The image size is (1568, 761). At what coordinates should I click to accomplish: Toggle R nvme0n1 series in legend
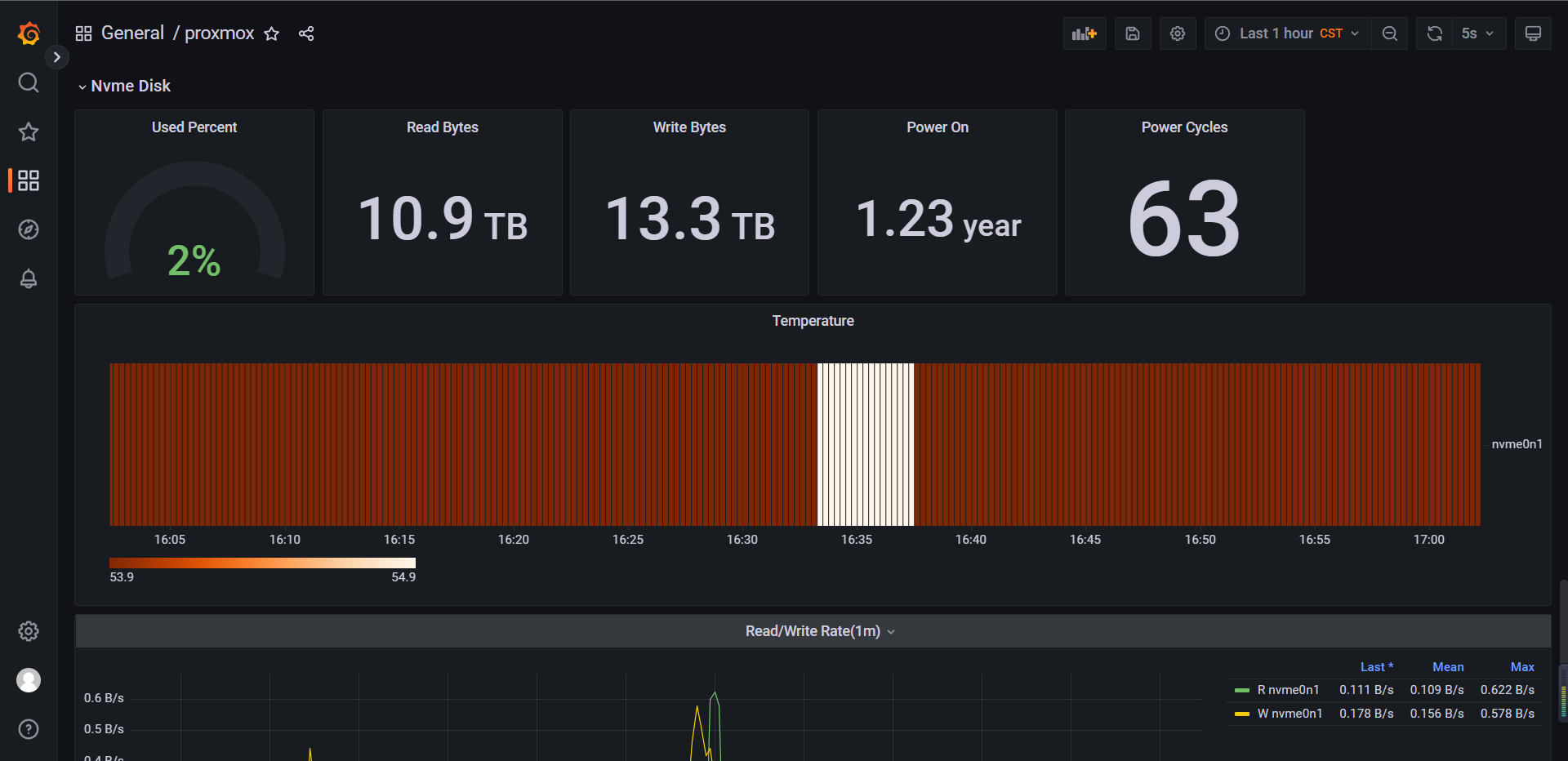pos(1287,690)
